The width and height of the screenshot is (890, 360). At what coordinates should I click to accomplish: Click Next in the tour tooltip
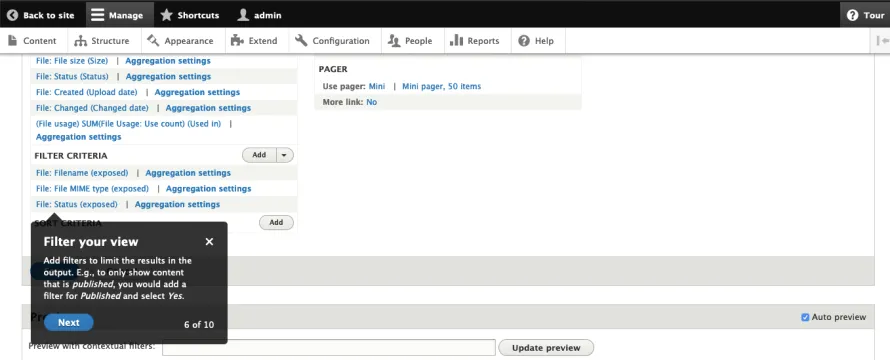69,323
